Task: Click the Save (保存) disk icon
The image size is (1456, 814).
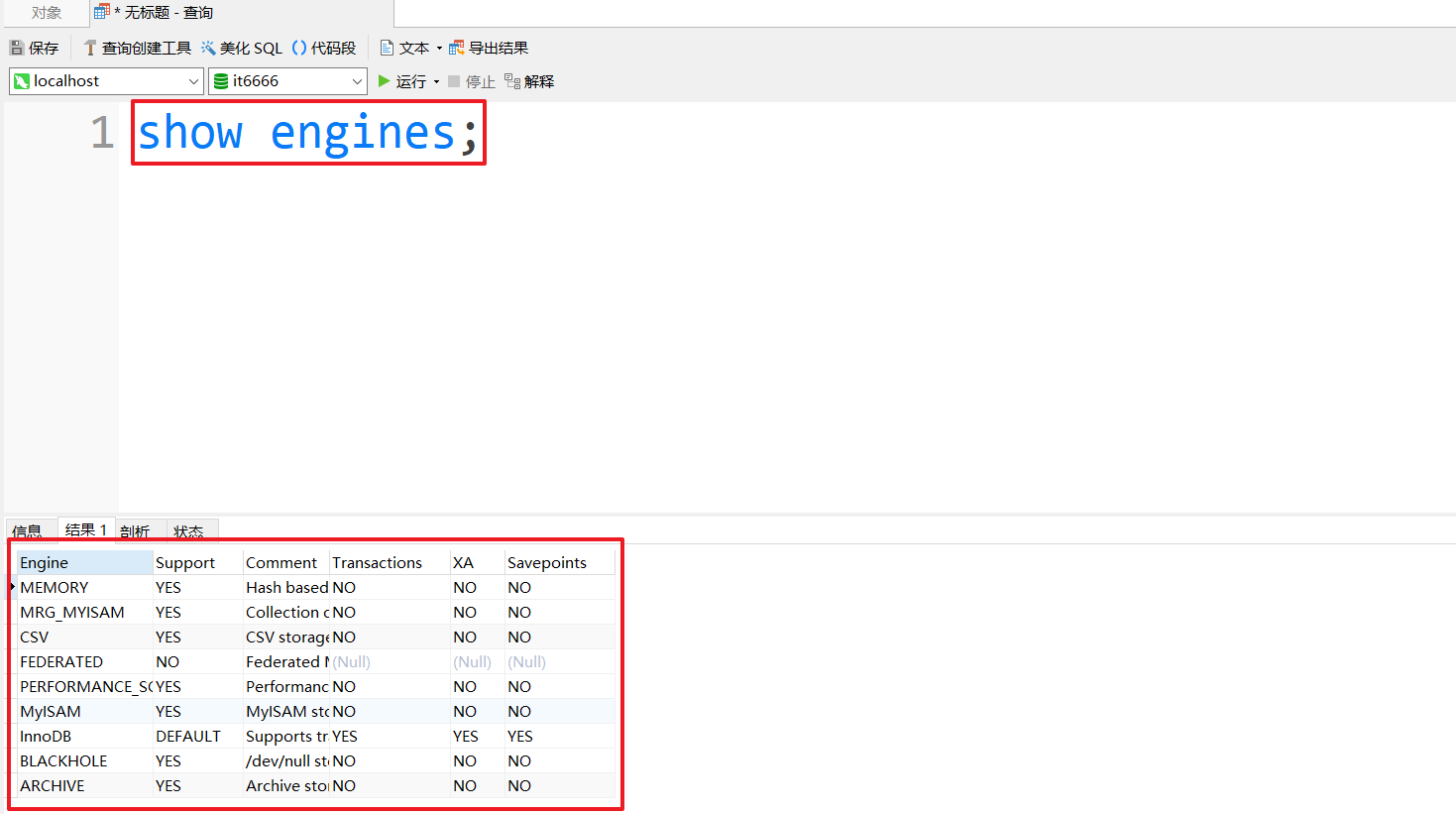Action: tap(17, 48)
